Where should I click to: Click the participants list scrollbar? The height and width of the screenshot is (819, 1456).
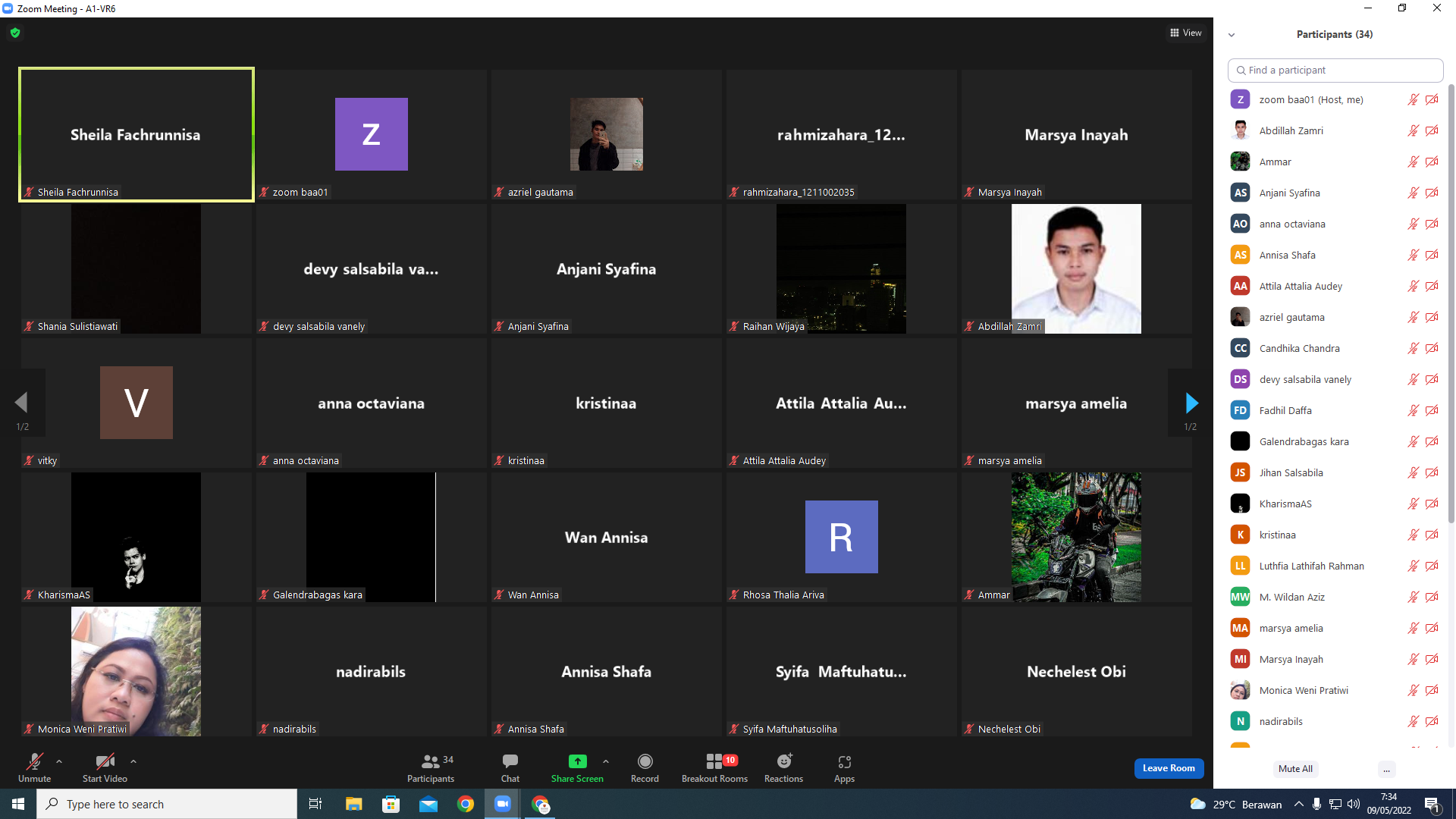(1451, 303)
